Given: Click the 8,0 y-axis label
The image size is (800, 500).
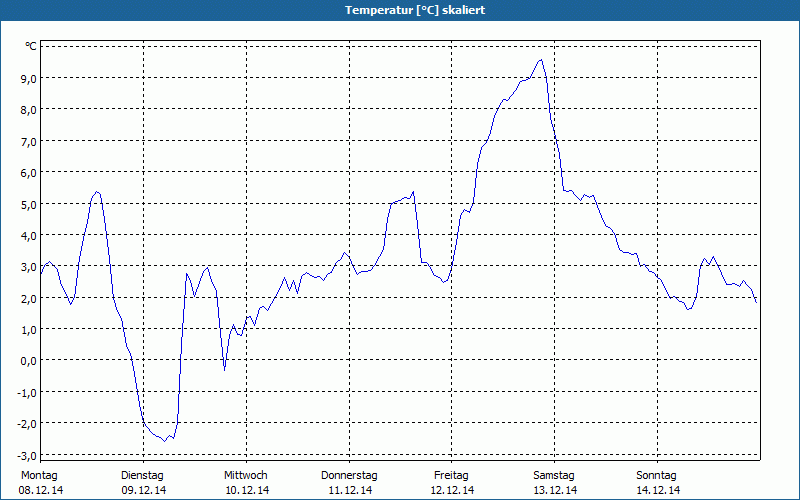Looking at the screenshot, I should (29, 110).
